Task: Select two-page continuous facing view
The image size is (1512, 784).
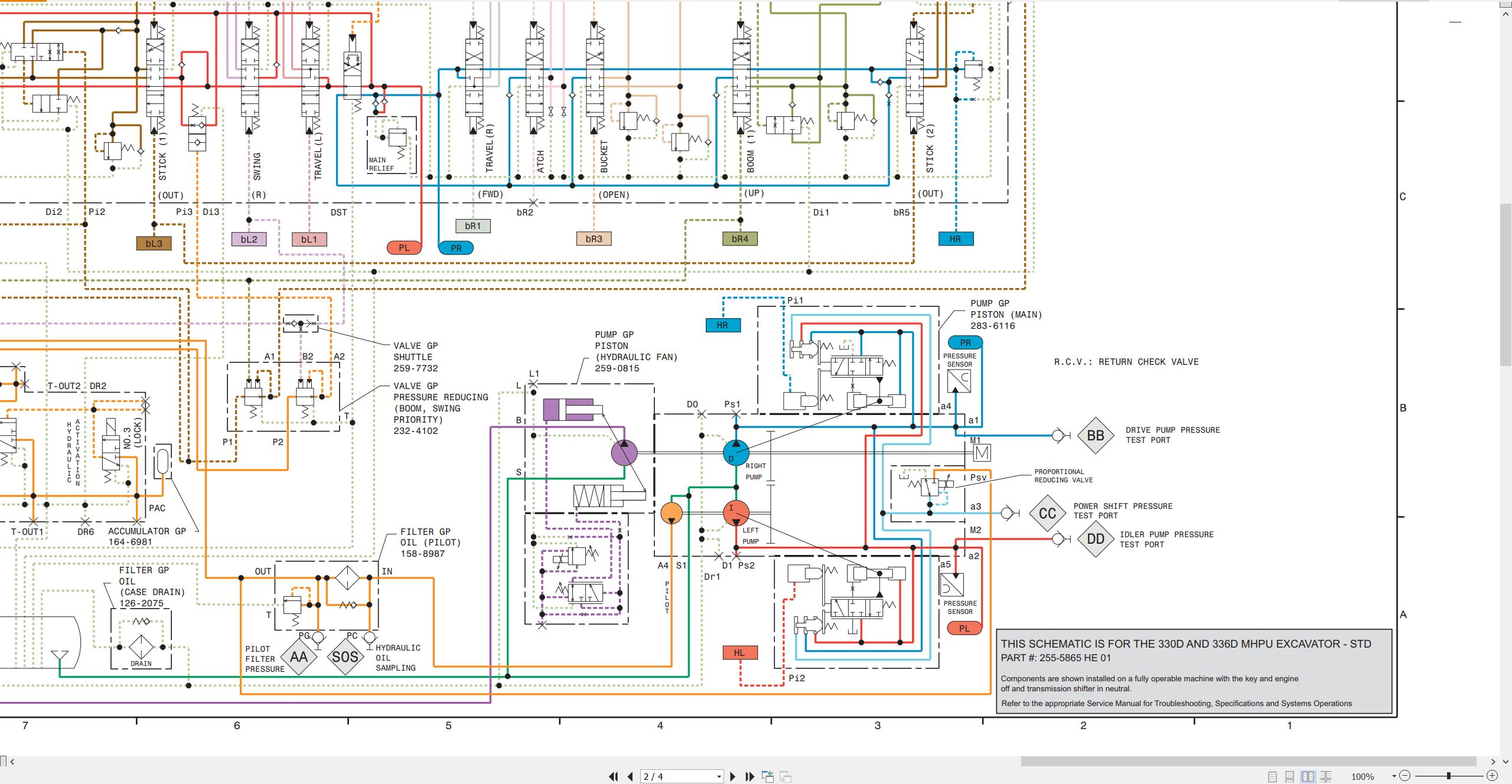Action: pos(1326,777)
